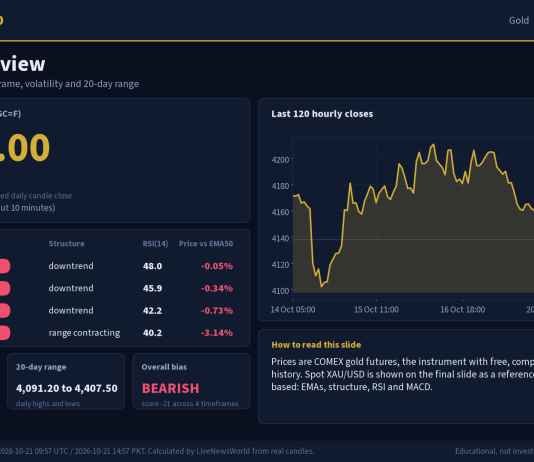Click the 'daily highs and lows' caption
This screenshot has height=462, width=534.
(x=48, y=404)
